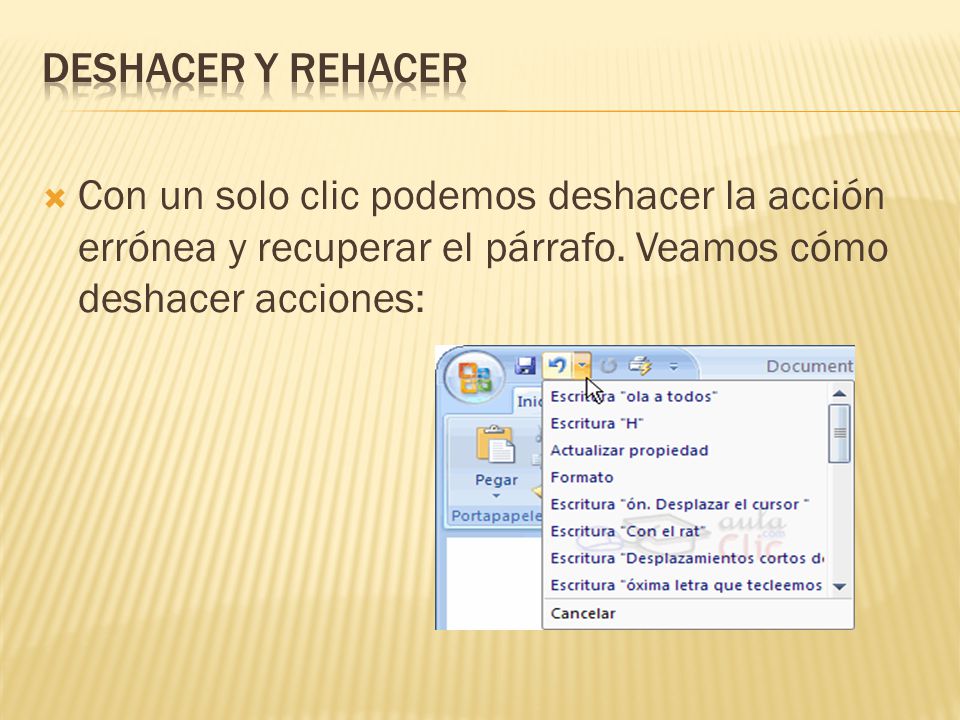Click the round Office button

coord(474,377)
